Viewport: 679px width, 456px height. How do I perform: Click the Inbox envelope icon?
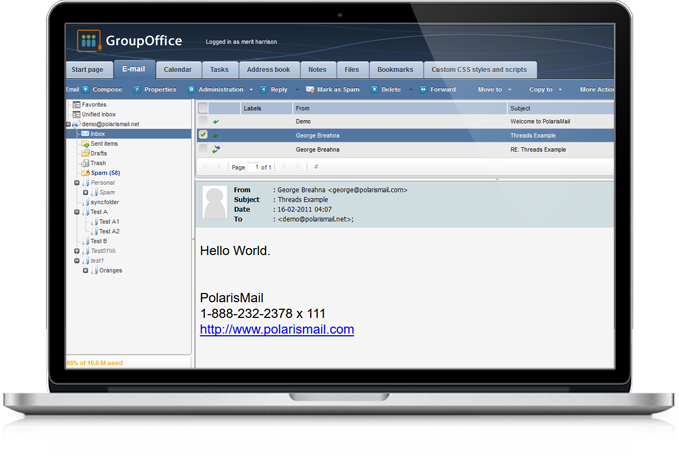[x=85, y=134]
